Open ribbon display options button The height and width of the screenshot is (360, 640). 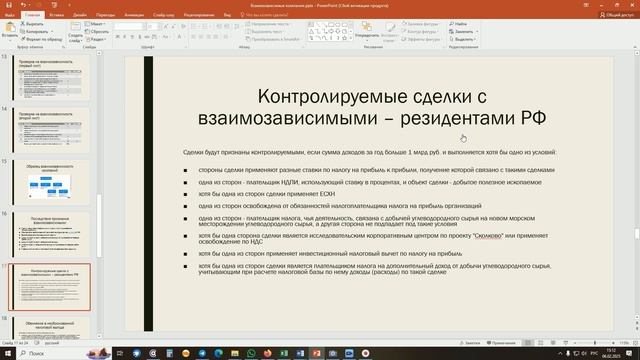coord(586,5)
